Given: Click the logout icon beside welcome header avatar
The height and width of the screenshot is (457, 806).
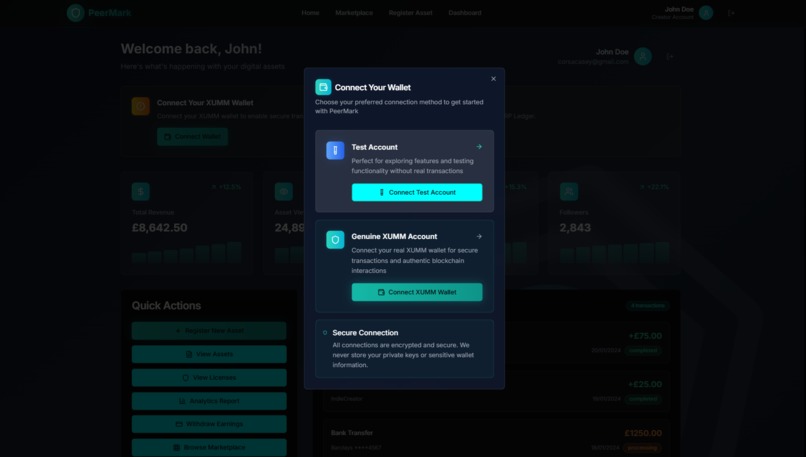Looking at the screenshot, I should [669, 56].
